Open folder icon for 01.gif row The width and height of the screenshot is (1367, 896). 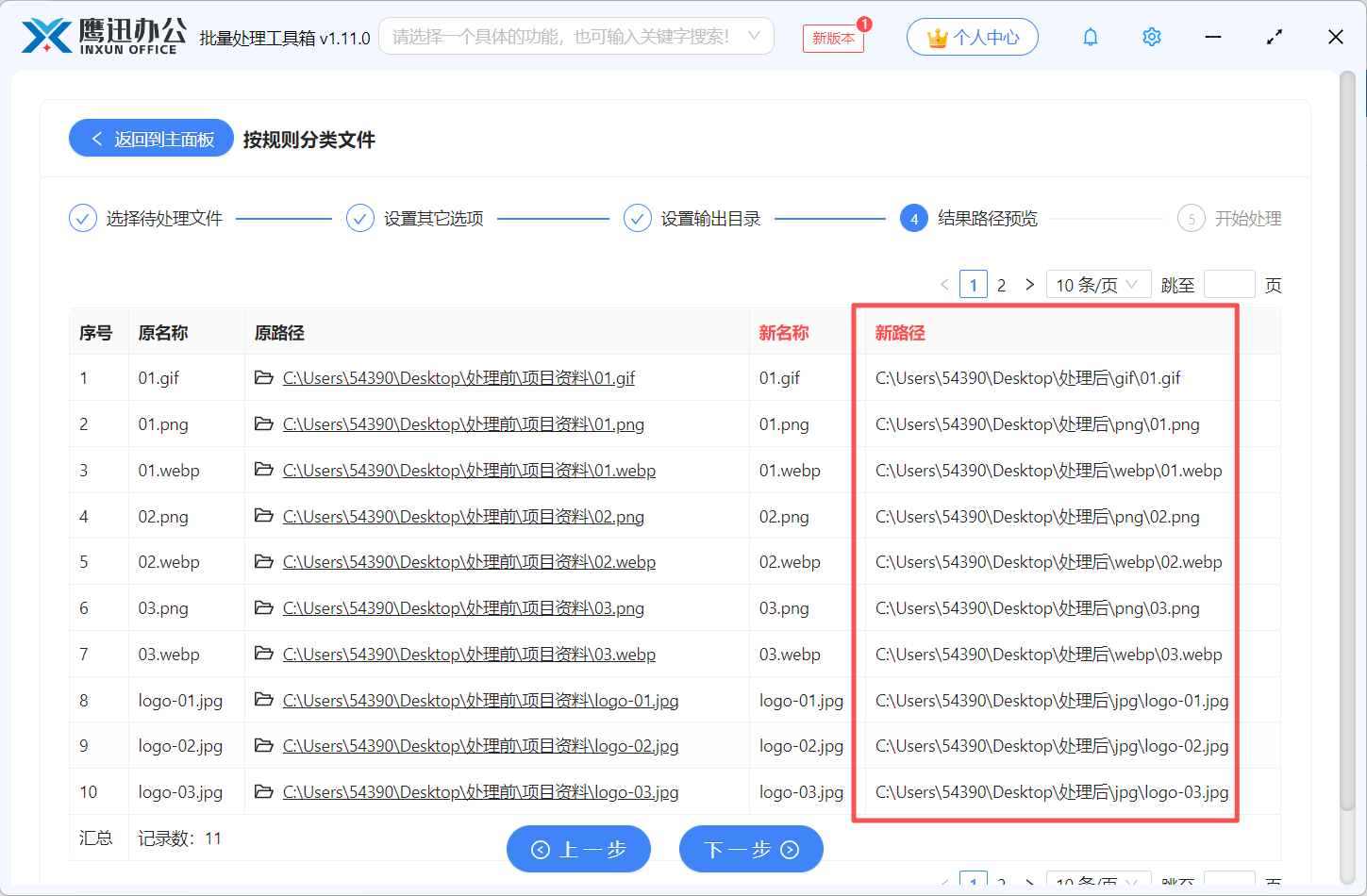click(x=264, y=377)
